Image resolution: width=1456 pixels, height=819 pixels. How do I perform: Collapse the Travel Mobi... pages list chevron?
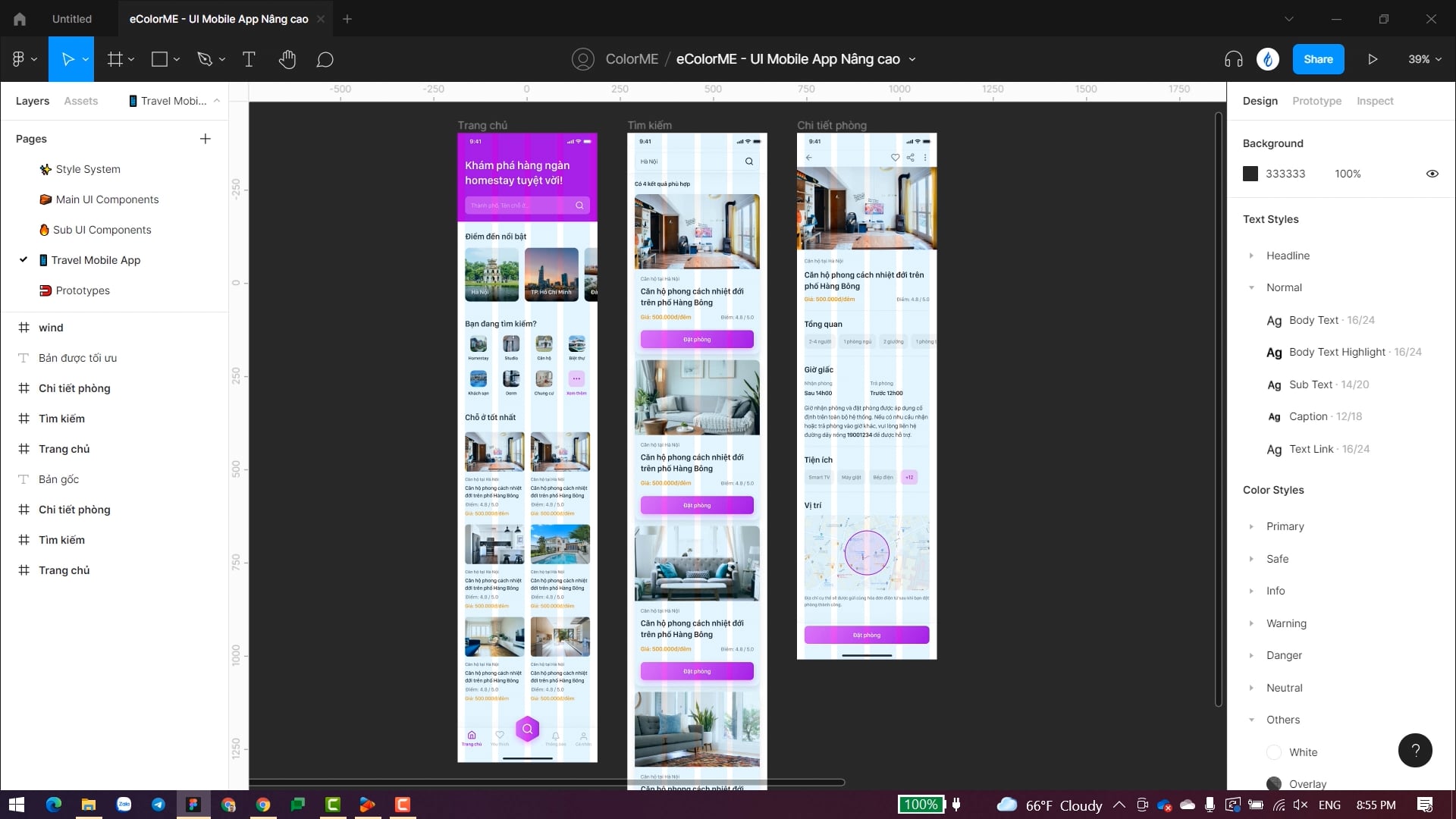216,101
